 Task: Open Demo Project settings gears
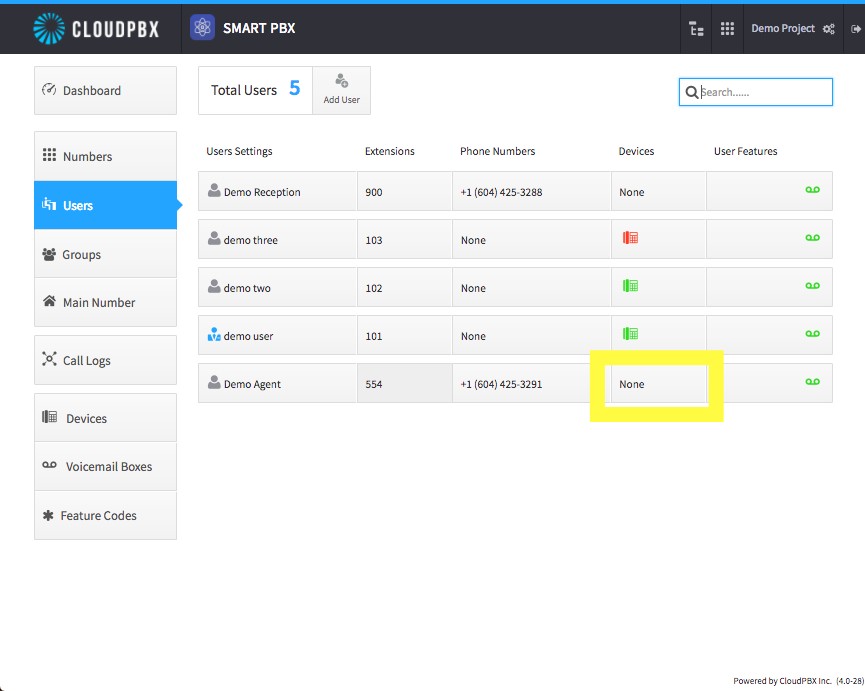pos(829,29)
